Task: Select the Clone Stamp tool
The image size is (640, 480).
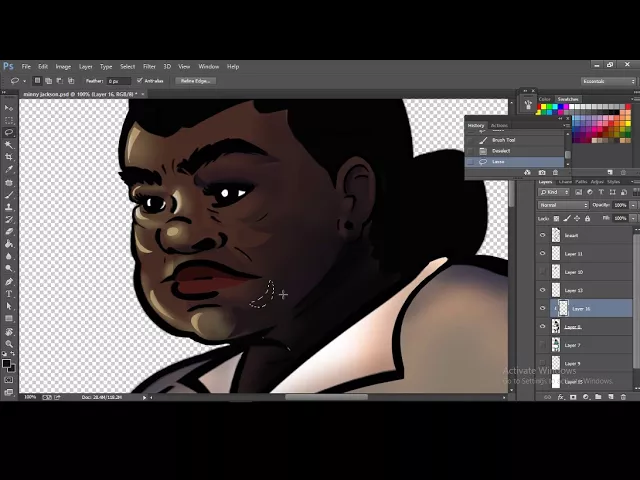Action: [9, 207]
